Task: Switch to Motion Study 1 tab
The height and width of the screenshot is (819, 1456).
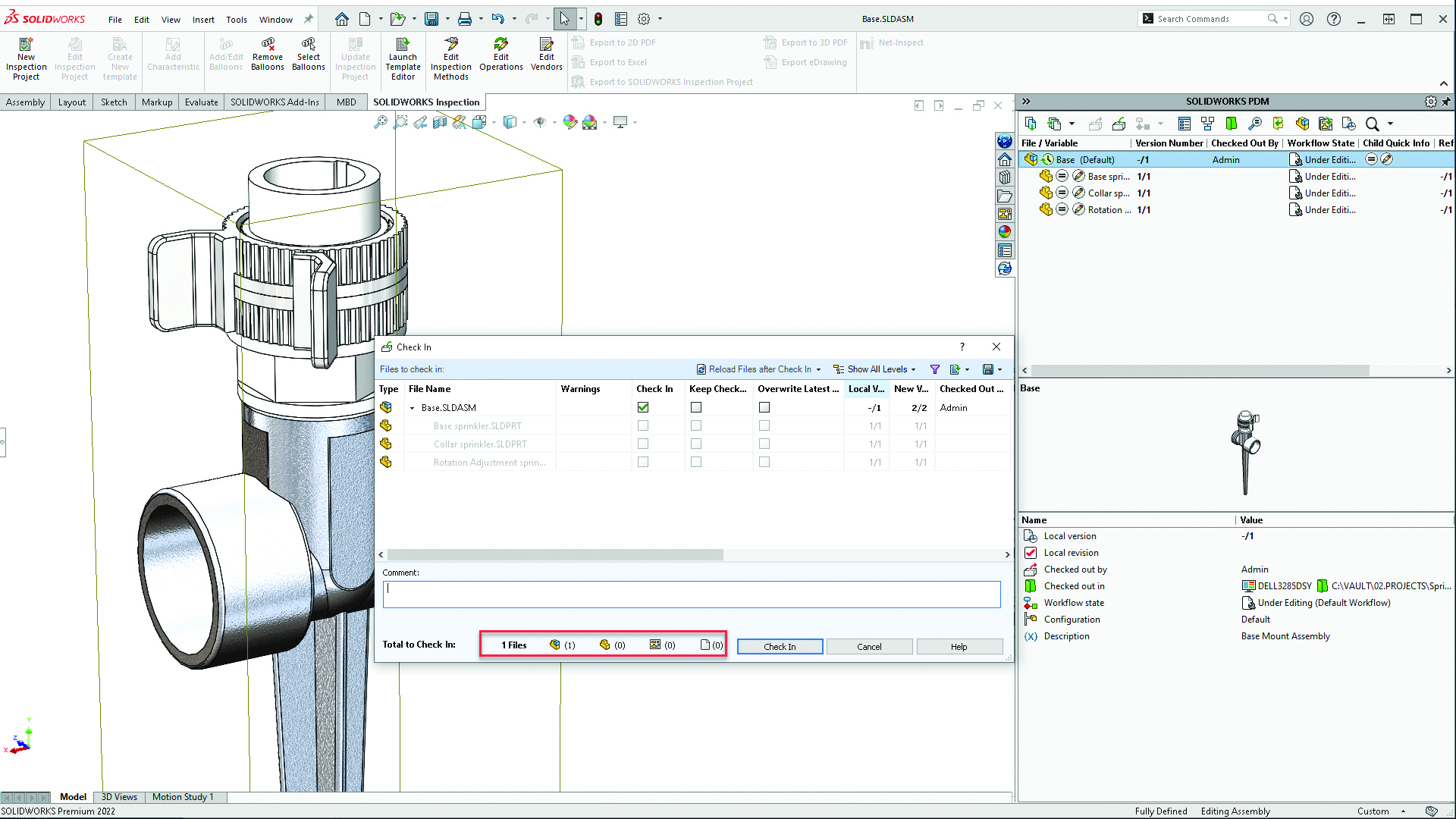Action: pyautogui.click(x=183, y=797)
